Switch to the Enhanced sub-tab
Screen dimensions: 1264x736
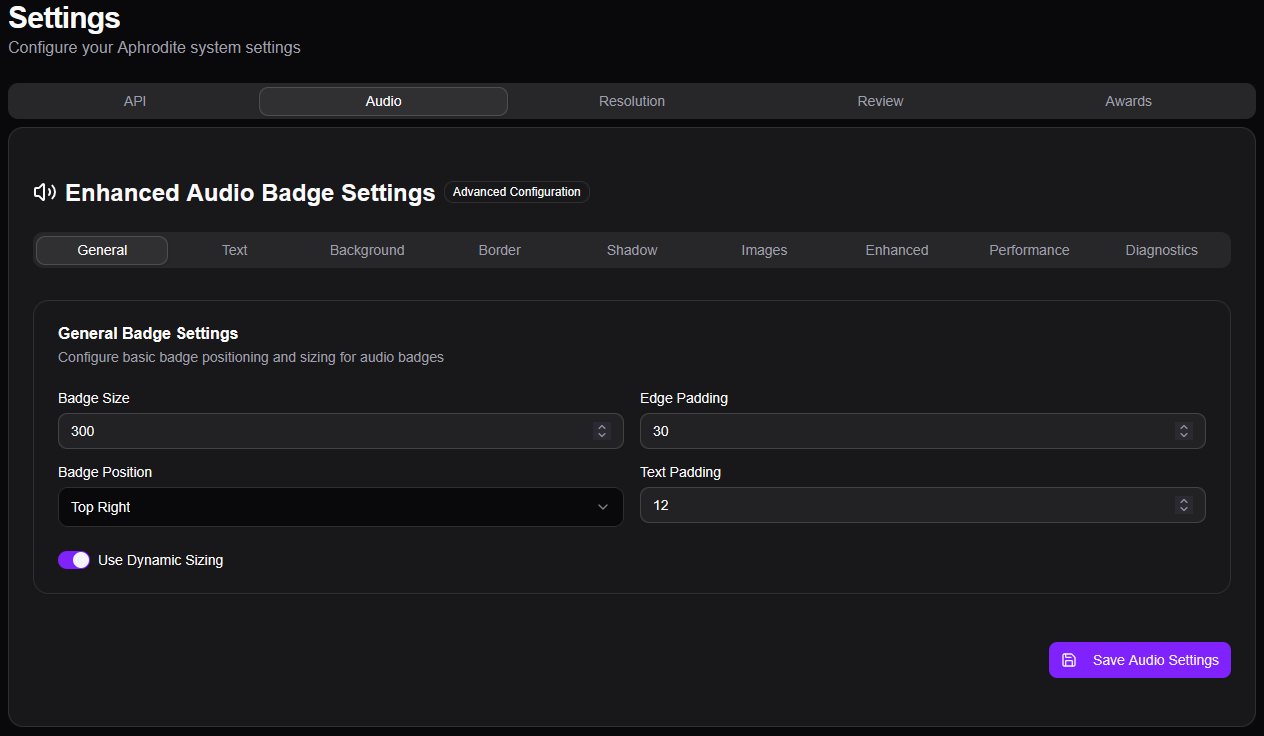[x=897, y=250]
